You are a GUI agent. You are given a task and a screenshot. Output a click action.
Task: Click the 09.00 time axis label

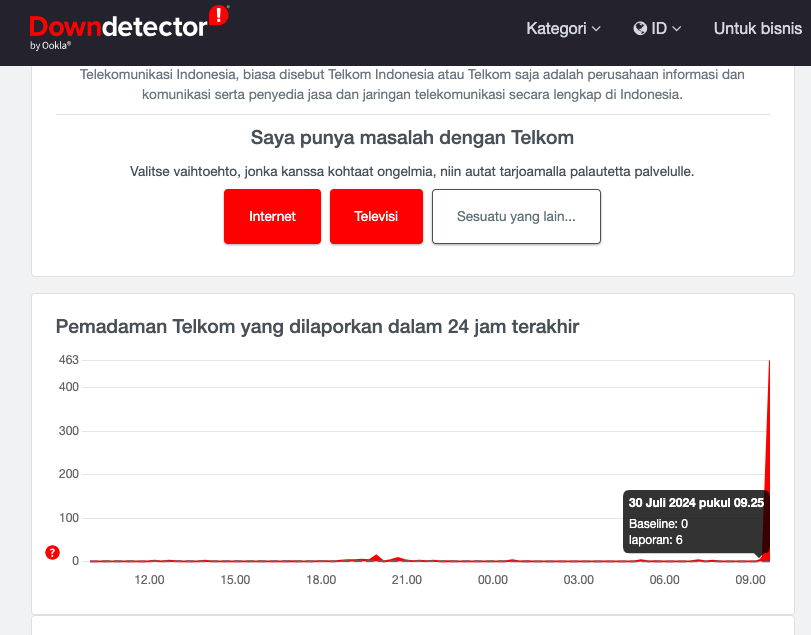point(750,580)
